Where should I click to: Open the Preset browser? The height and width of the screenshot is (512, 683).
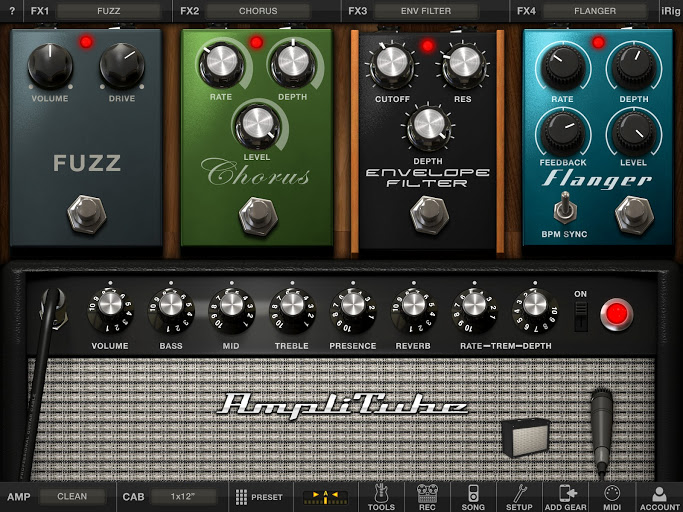[x=259, y=497]
